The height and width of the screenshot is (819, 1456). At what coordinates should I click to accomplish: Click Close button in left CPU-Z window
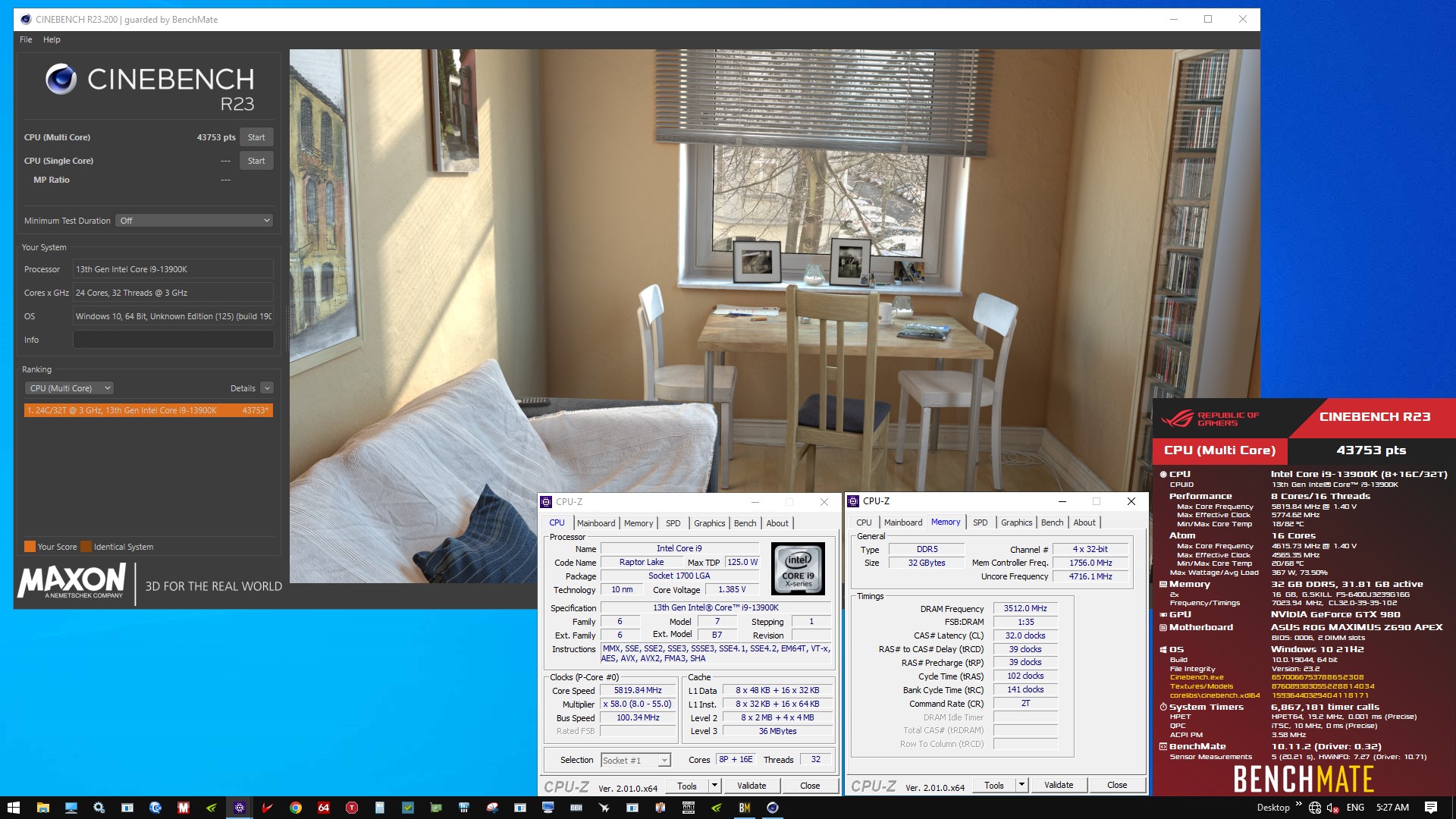(810, 786)
